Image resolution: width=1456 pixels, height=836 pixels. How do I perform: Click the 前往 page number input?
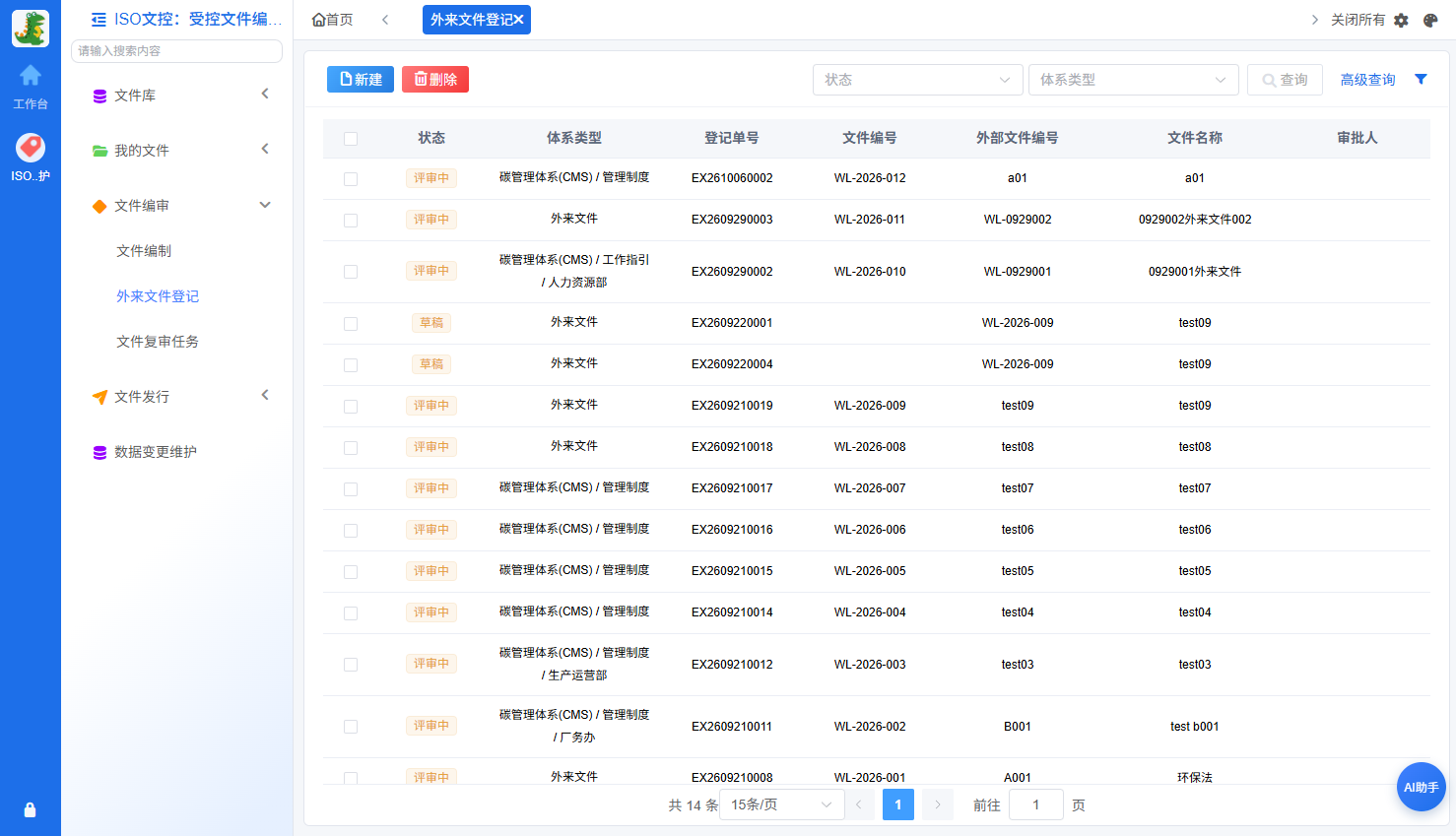[x=1036, y=804]
